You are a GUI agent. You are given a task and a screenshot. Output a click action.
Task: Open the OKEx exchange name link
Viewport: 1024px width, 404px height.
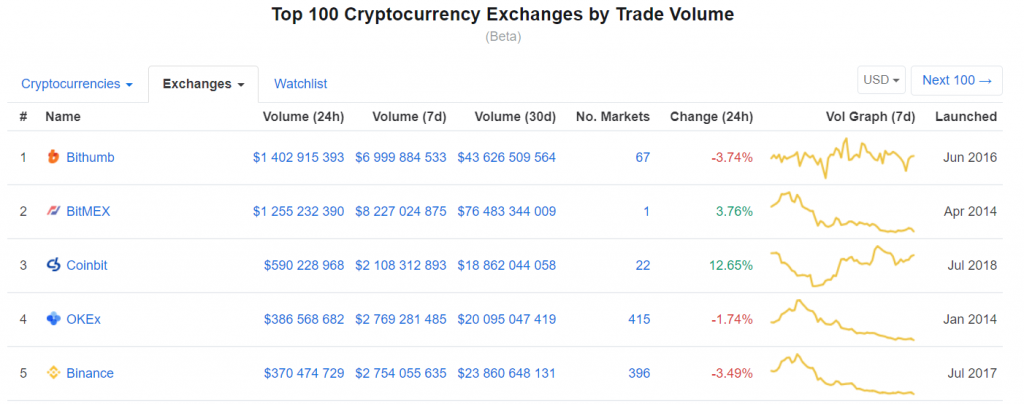point(83,319)
